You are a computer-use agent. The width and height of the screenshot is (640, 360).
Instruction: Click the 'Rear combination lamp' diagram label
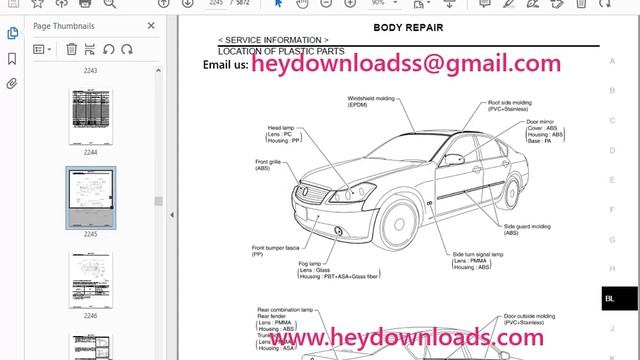[x=285, y=310]
